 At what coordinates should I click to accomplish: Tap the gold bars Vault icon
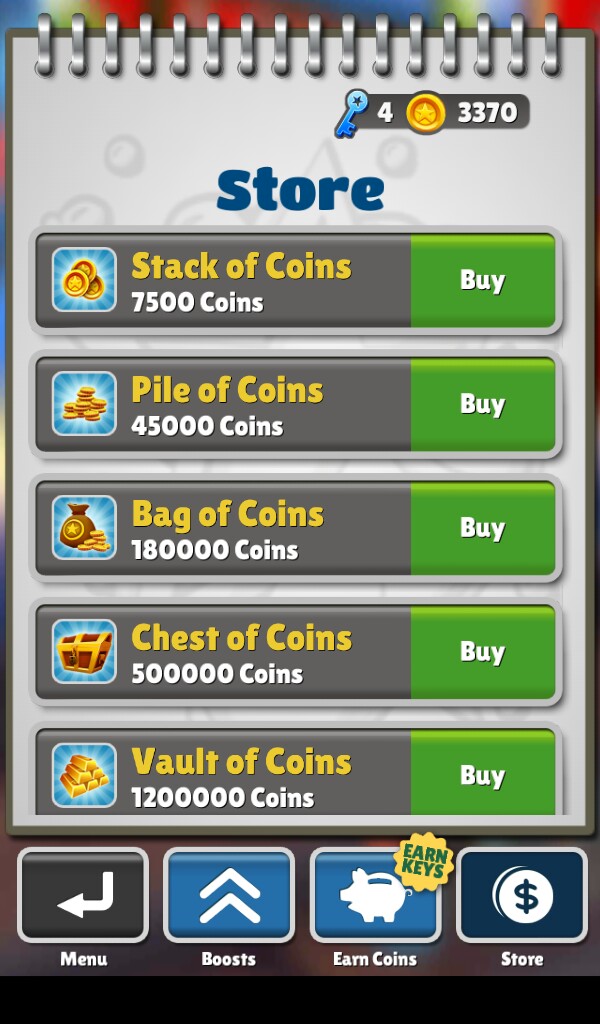(x=84, y=775)
